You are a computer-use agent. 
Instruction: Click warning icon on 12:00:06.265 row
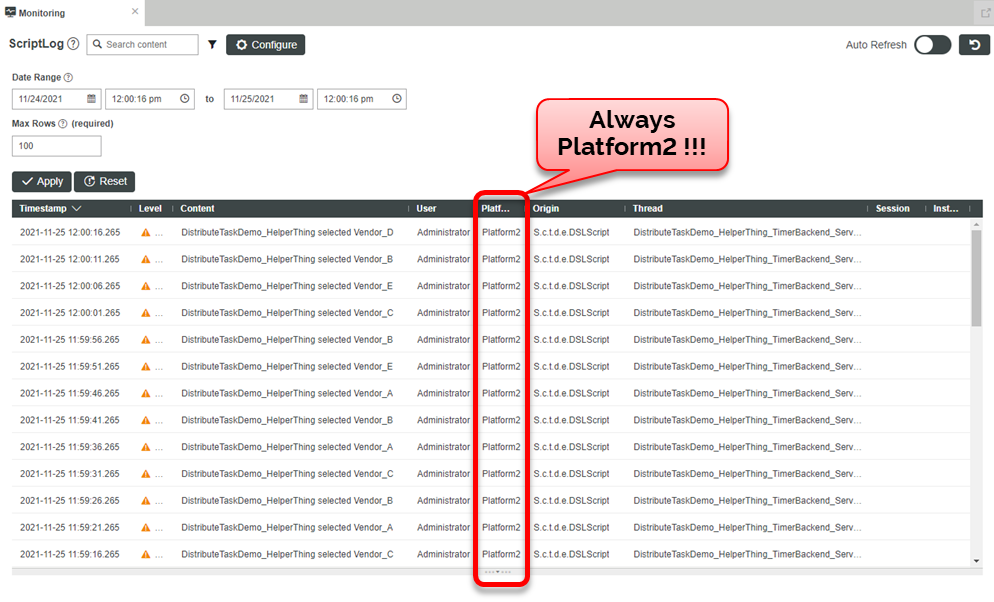click(146, 286)
